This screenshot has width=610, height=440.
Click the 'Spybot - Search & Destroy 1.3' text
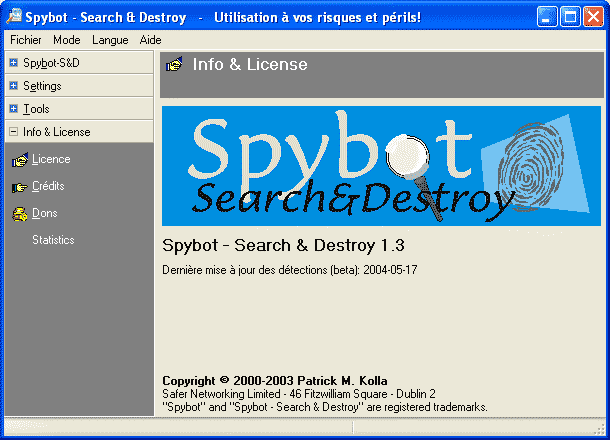tap(283, 245)
